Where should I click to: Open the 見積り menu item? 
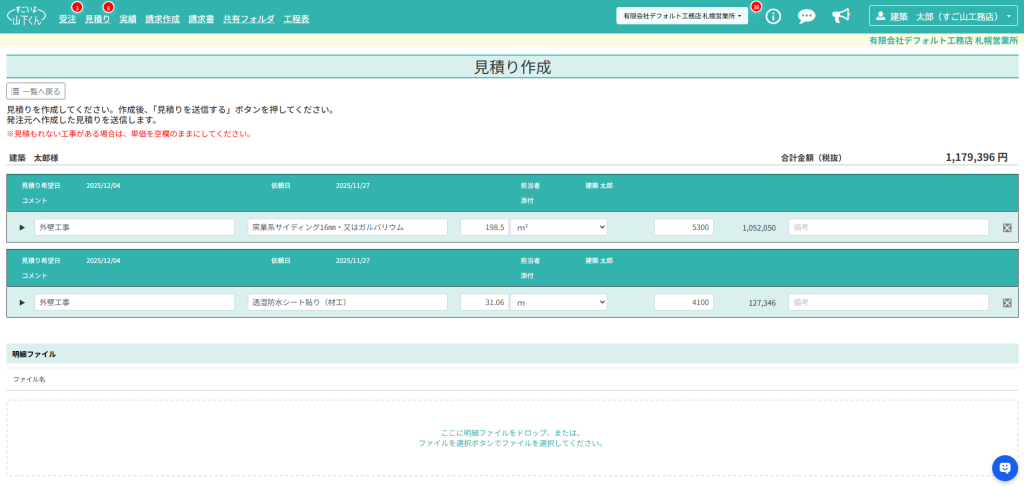97,19
